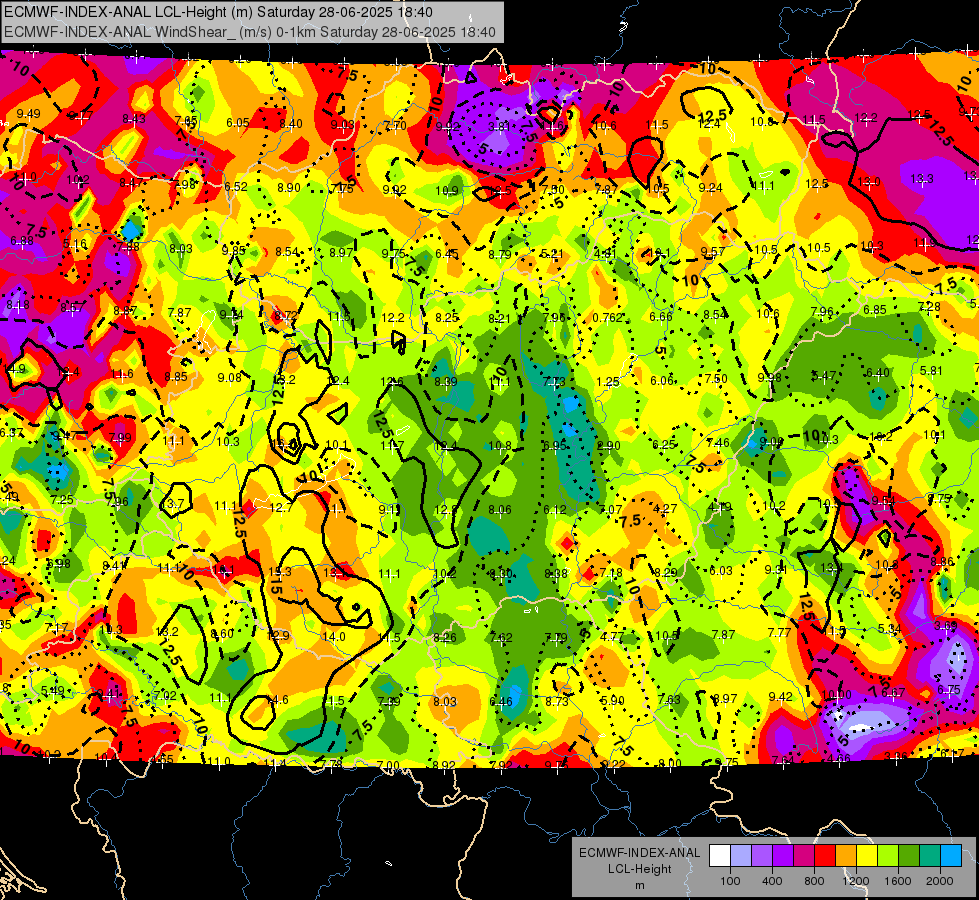
Task: Click the wind shear value '5.47'
Action: [x=824, y=376]
